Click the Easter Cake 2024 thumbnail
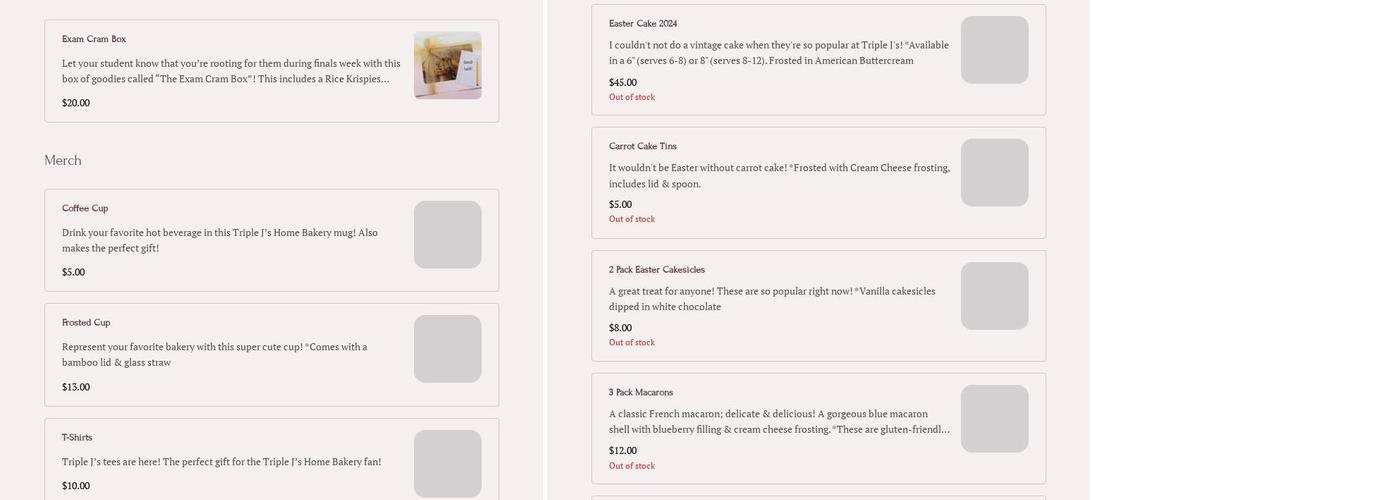1400x500 pixels. coord(994,50)
